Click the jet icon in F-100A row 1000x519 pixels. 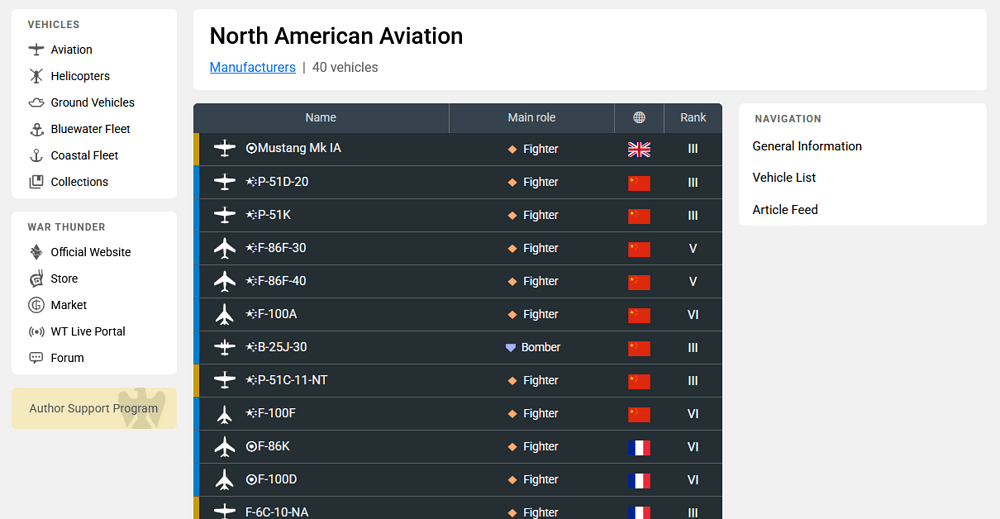[224, 314]
